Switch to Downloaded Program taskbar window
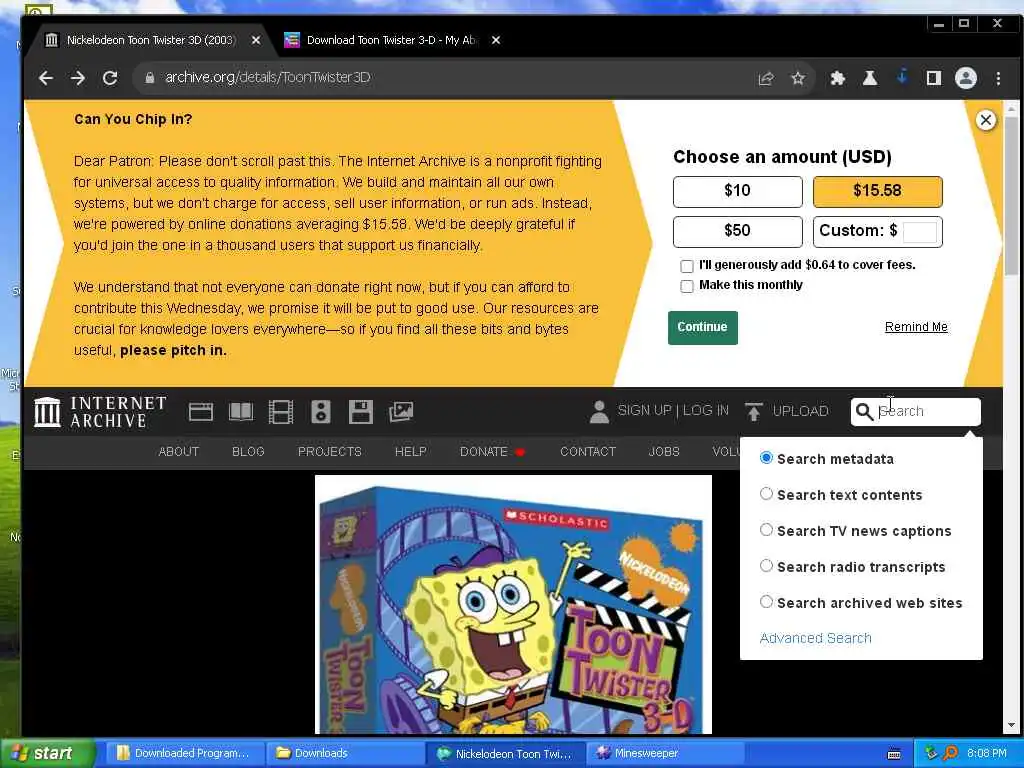This screenshot has width=1024, height=768. [183, 753]
